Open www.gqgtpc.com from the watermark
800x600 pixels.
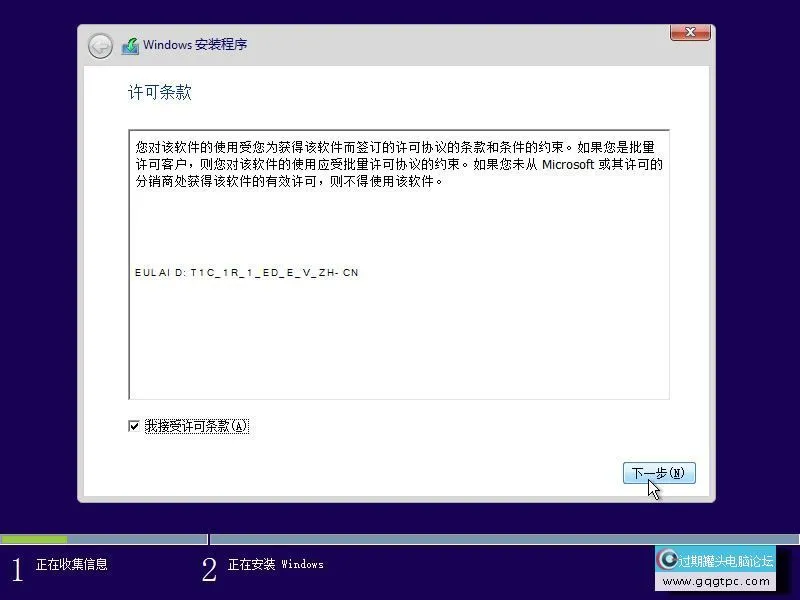[x=716, y=580]
